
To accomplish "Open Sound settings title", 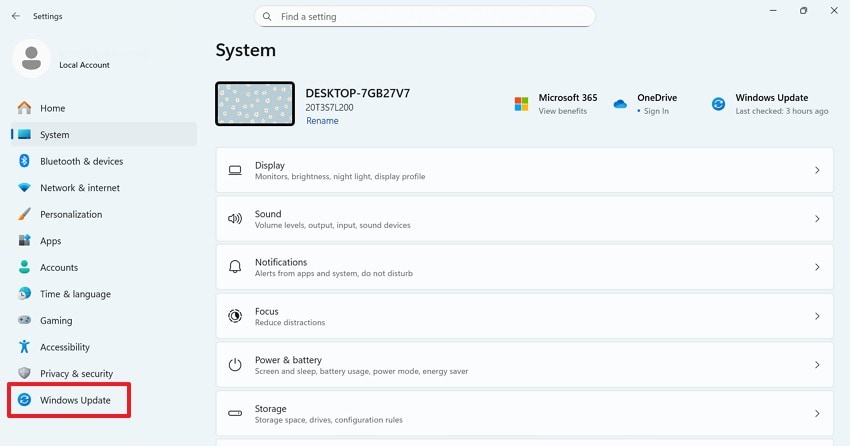I will coord(268,214).
